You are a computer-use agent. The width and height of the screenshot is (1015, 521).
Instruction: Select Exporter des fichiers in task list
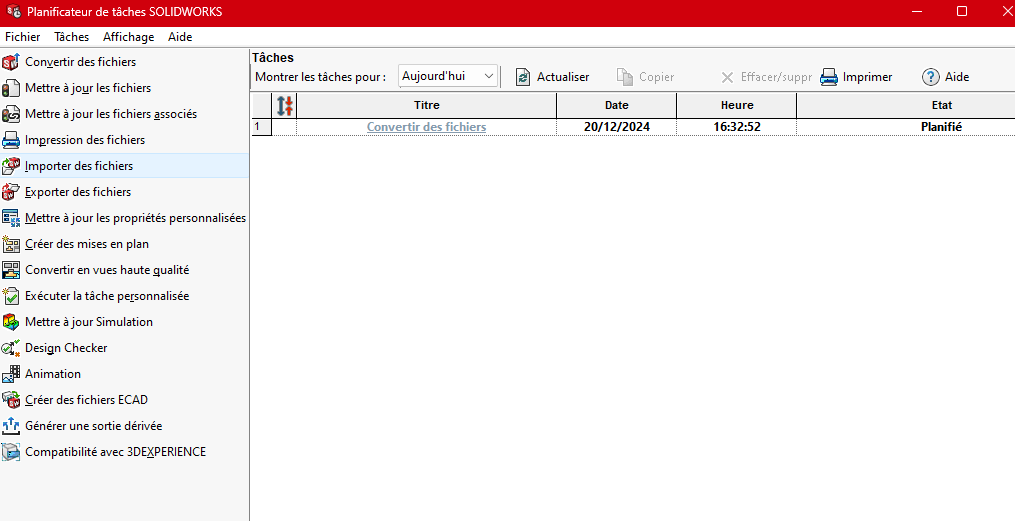coord(78,192)
